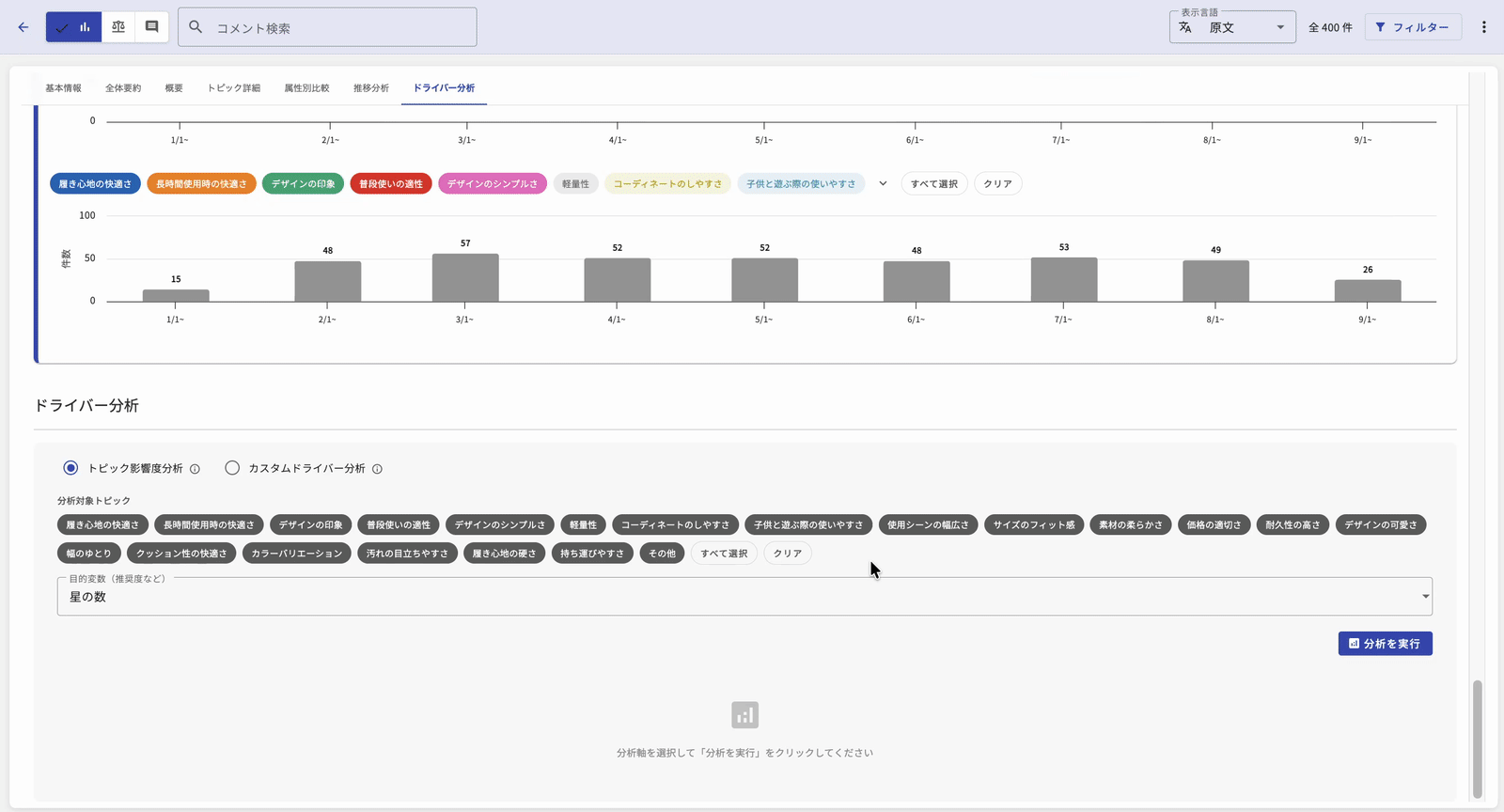Click クリア in 分析対象トピック
1504x812 pixels.
coord(787,554)
